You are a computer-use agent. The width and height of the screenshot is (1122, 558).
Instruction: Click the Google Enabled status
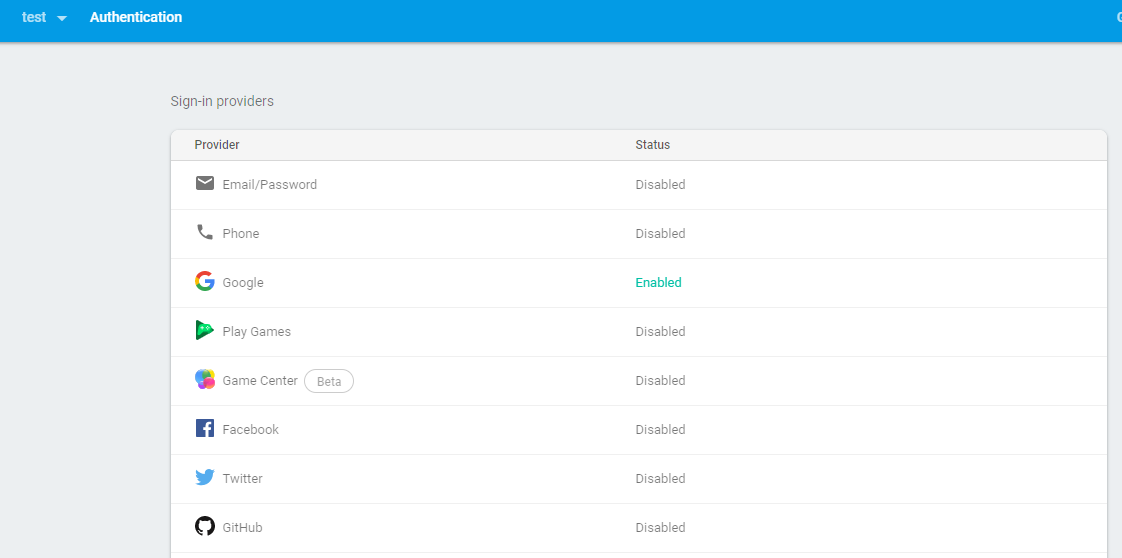(658, 283)
